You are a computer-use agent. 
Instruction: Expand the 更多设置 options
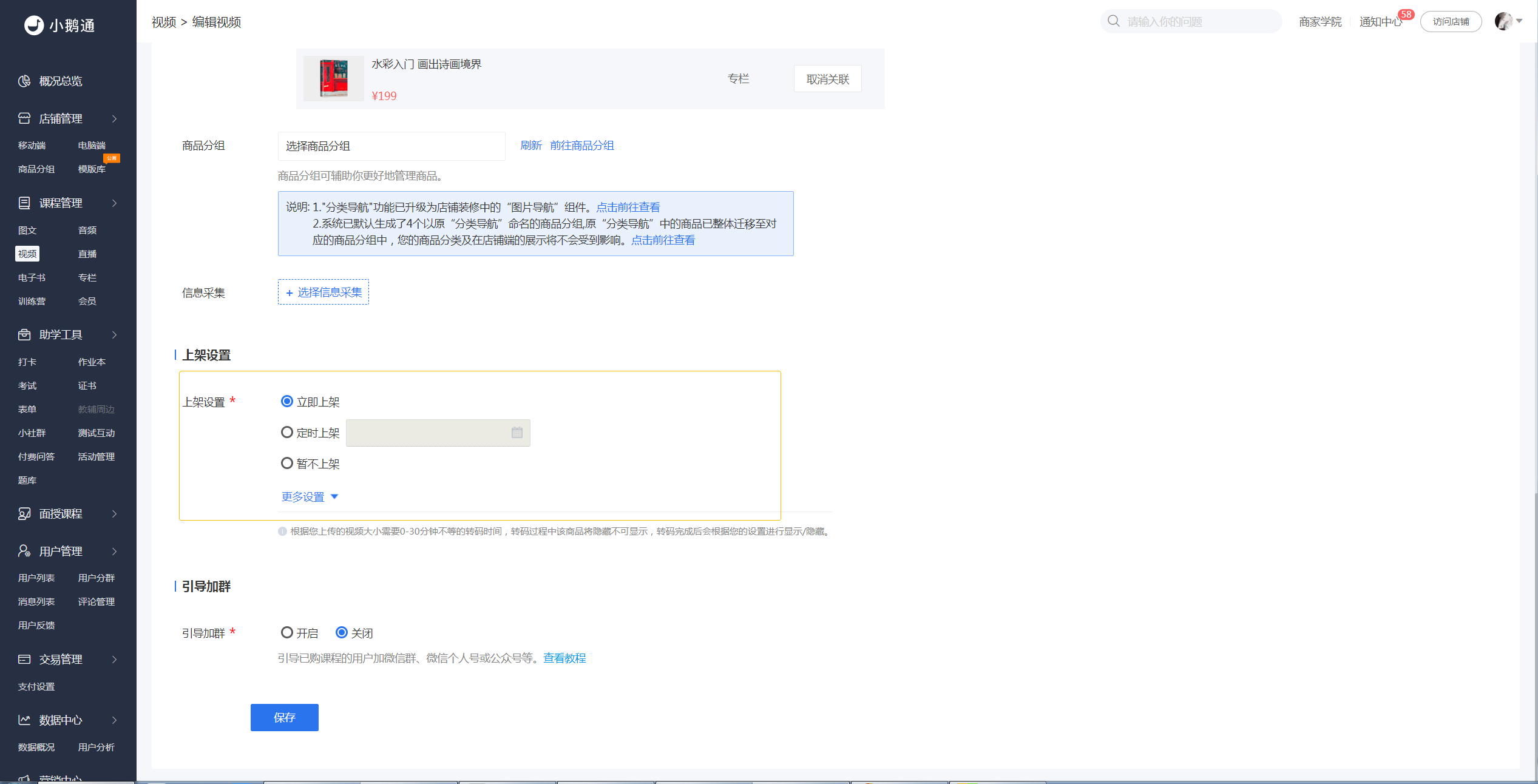pyautogui.click(x=310, y=497)
